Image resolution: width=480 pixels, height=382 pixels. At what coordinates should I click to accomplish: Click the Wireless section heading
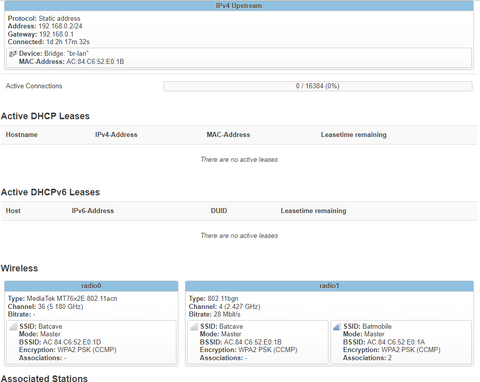click(x=19, y=268)
